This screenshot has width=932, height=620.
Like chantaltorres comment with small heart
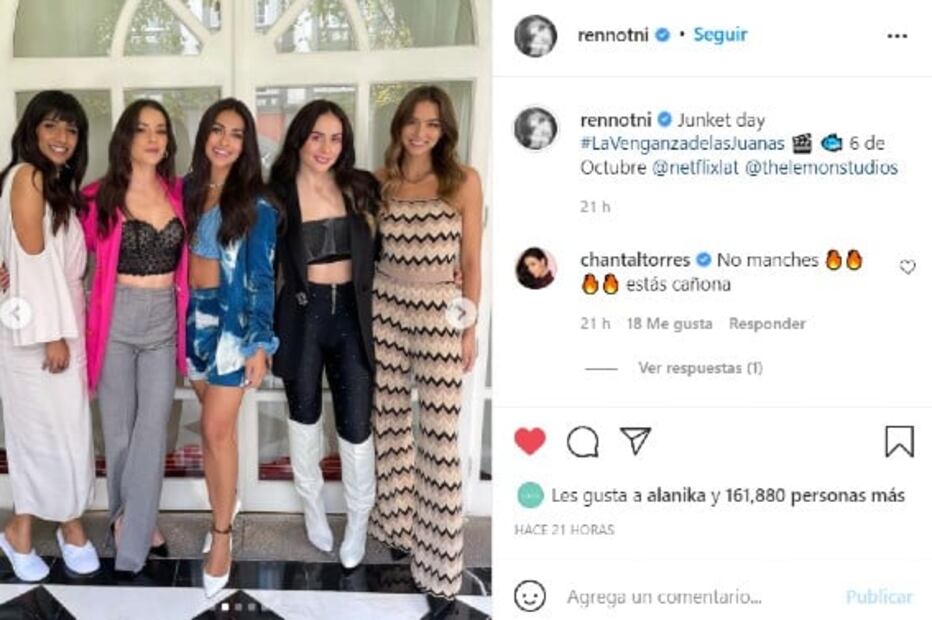(907, 267)
